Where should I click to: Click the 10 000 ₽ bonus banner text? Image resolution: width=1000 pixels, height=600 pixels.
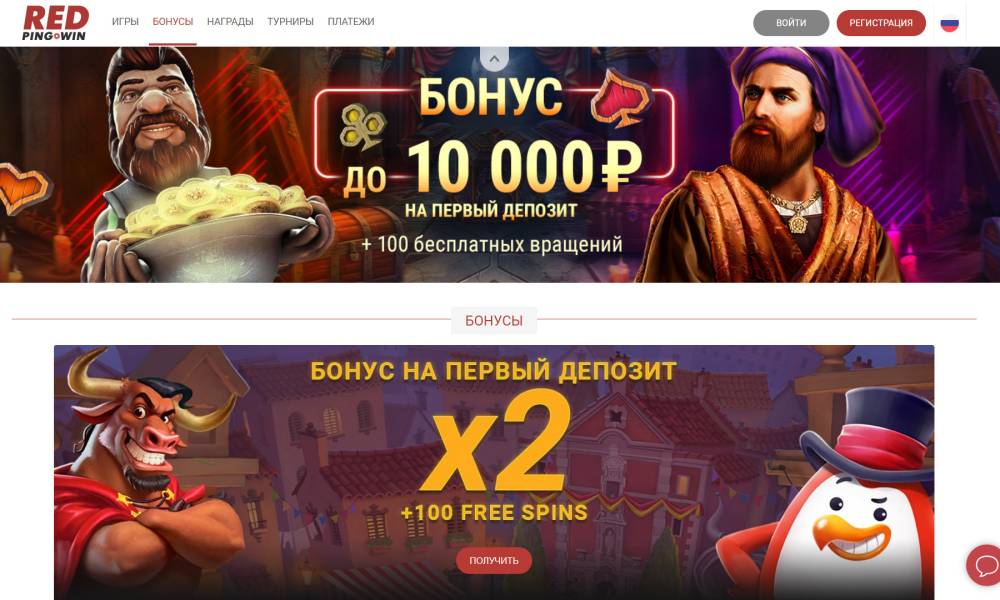coord(493,166)
